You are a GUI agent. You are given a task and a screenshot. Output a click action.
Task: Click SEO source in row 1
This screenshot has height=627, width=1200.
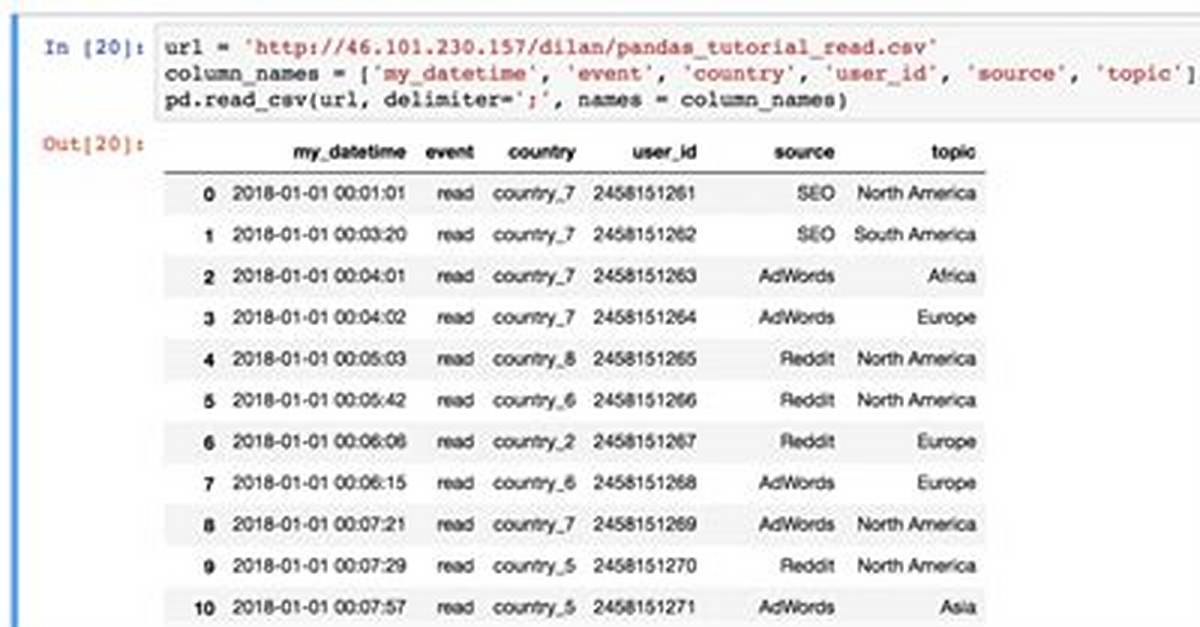tap(816, 235)
